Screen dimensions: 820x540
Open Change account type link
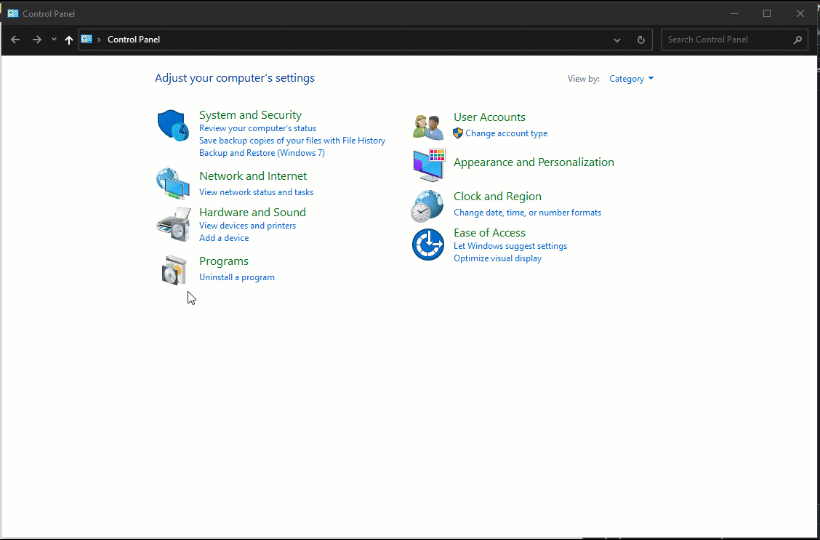click(506, 133)
